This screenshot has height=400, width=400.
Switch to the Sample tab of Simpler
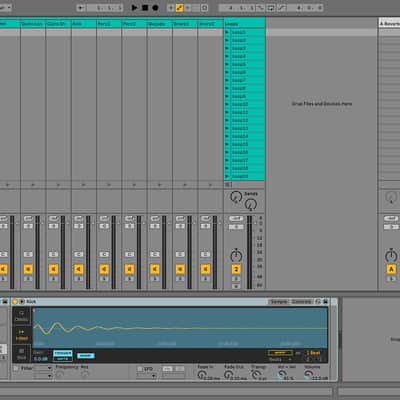coord(279,302)
